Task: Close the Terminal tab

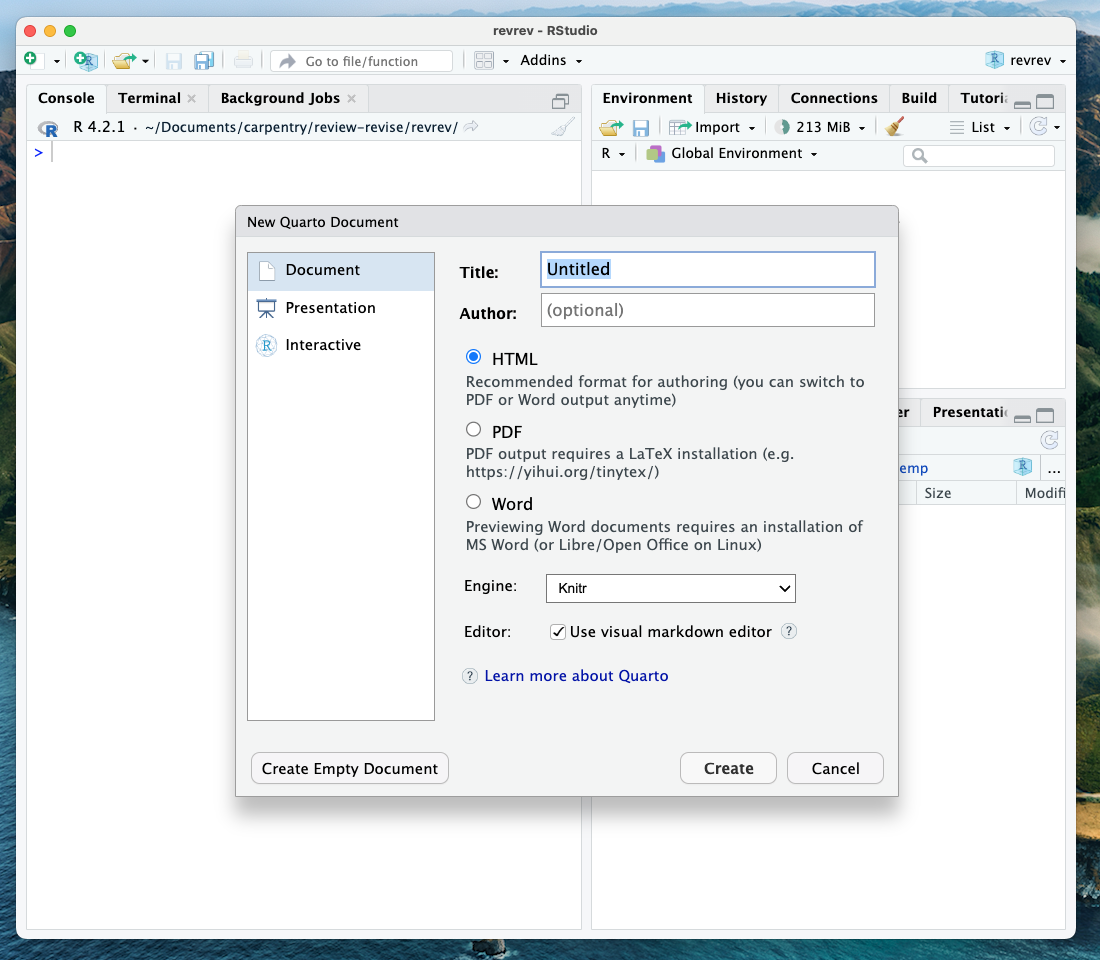Action: (192, 98)
